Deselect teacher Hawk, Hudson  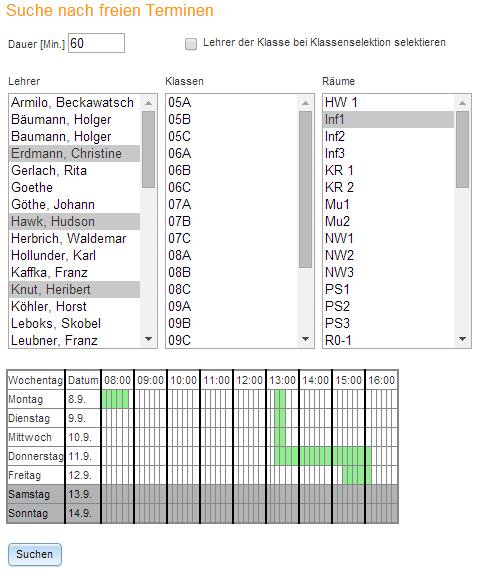pyautogui.click(x=74, y=222)
